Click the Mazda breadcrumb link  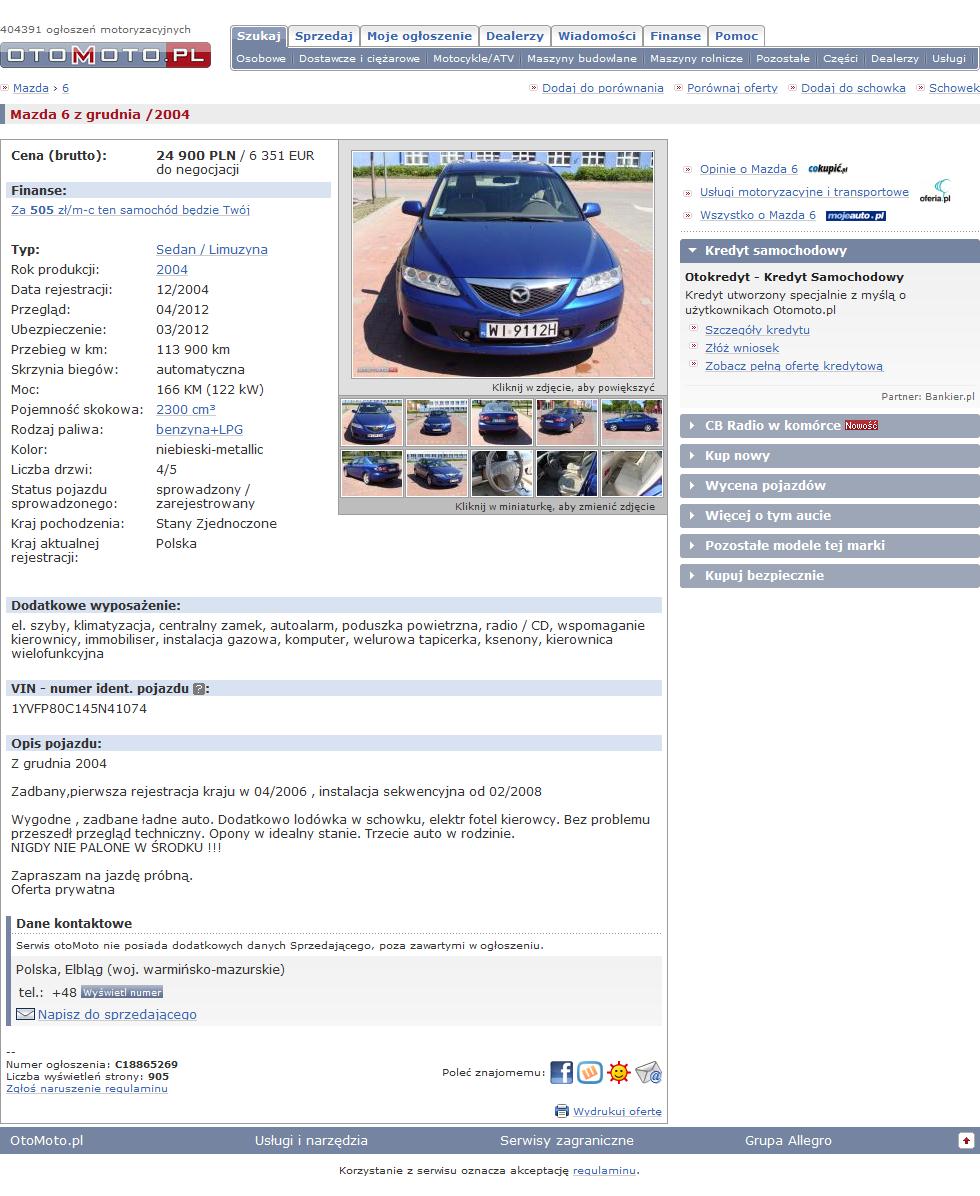pos(31,88)
